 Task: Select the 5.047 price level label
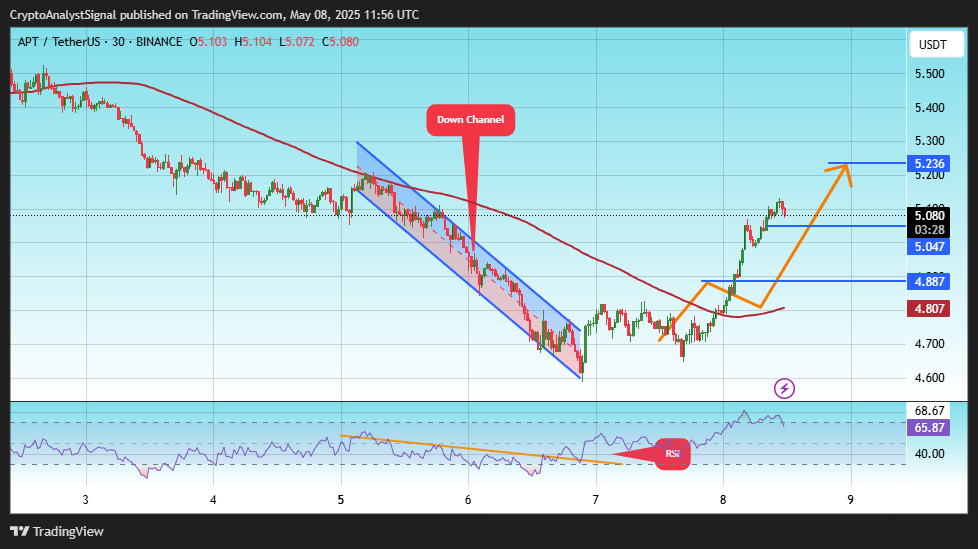pos(929,246)
